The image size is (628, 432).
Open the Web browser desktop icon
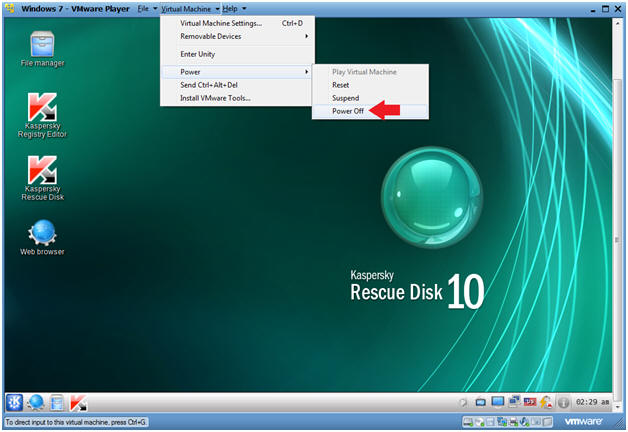pyautogui.click(x=42, y=237)
